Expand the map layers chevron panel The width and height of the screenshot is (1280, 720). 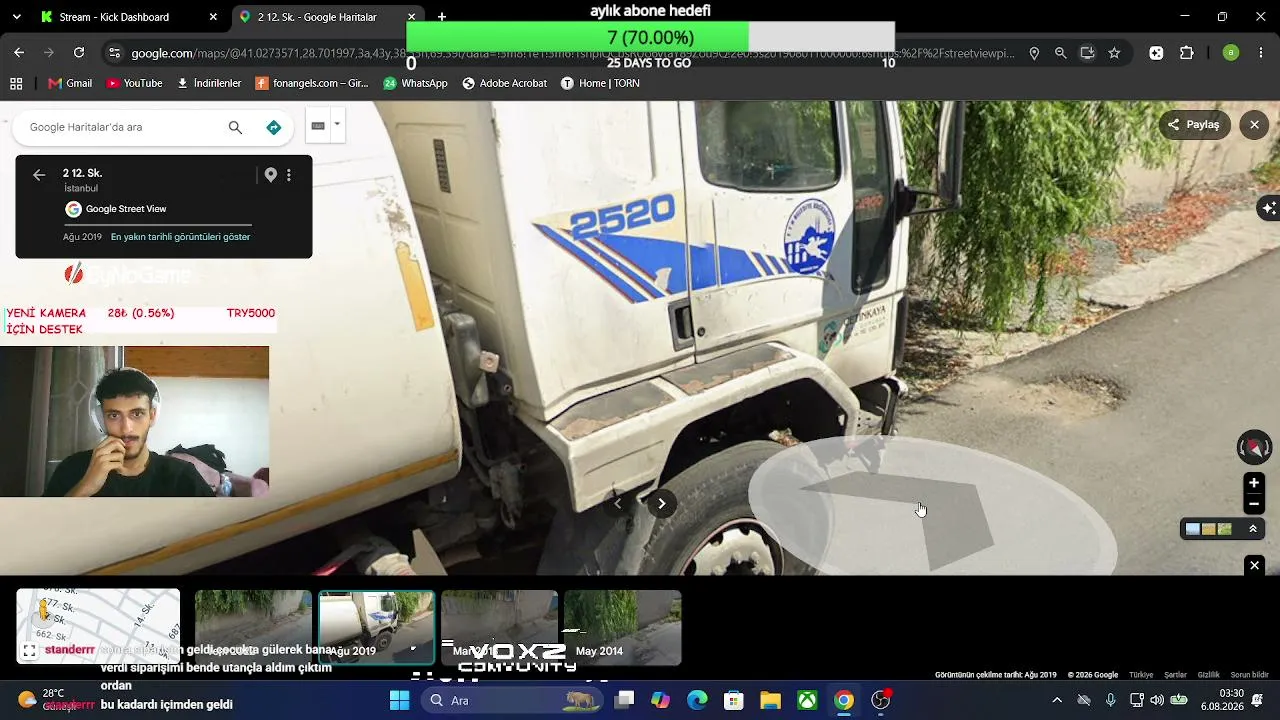click(x=1253, y=529)
